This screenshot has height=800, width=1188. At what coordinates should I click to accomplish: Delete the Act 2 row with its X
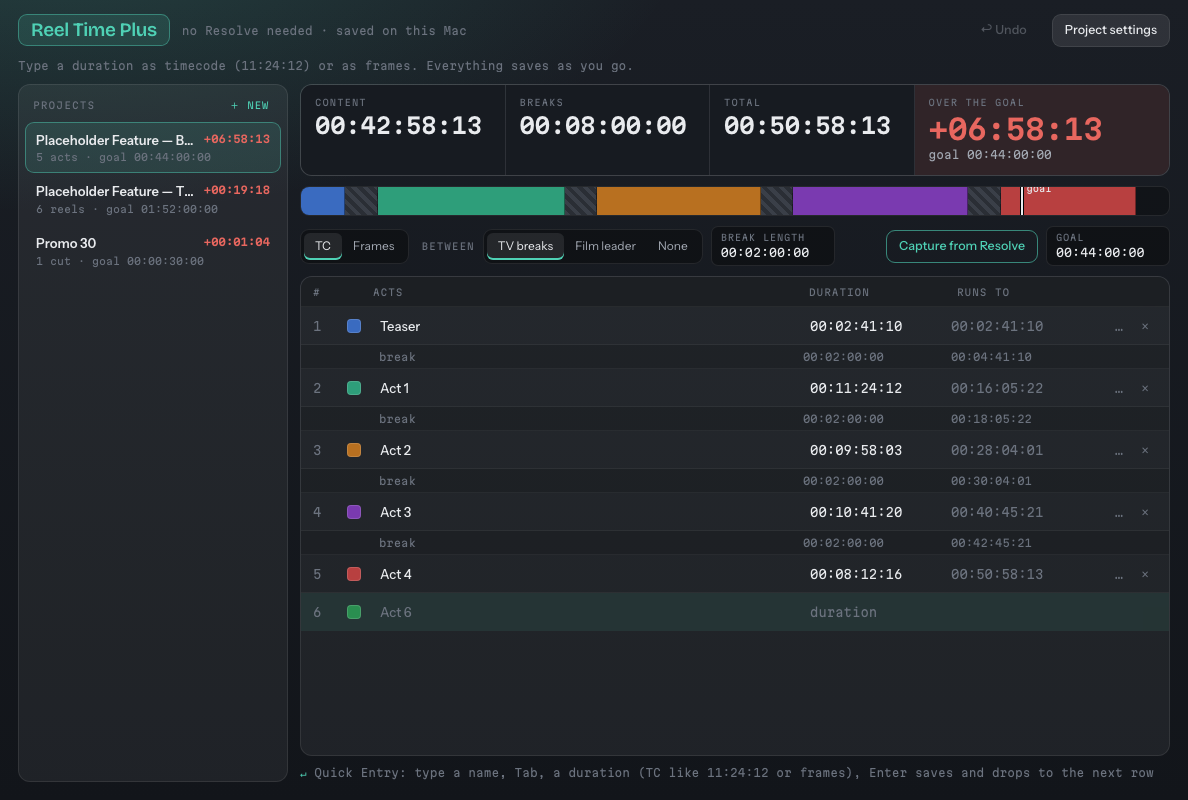(x=1145, y=451)
